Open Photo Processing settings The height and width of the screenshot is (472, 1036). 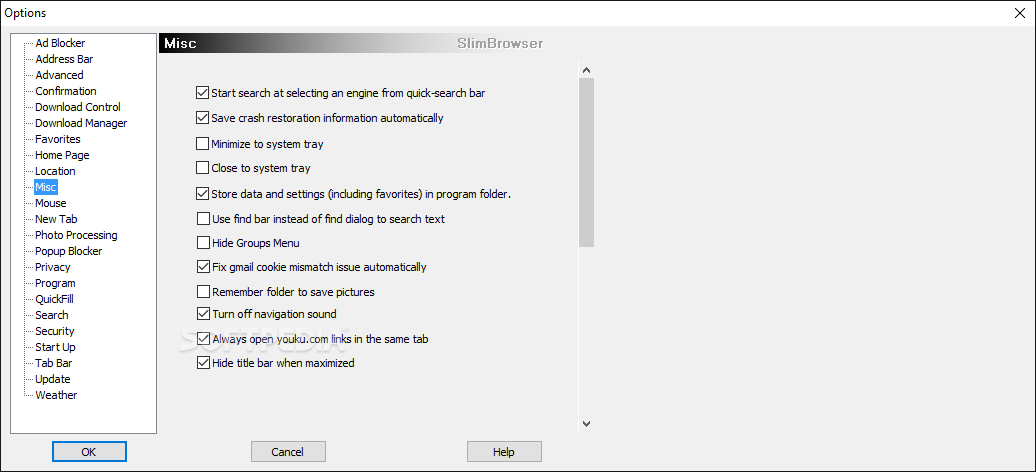[76, 235]
